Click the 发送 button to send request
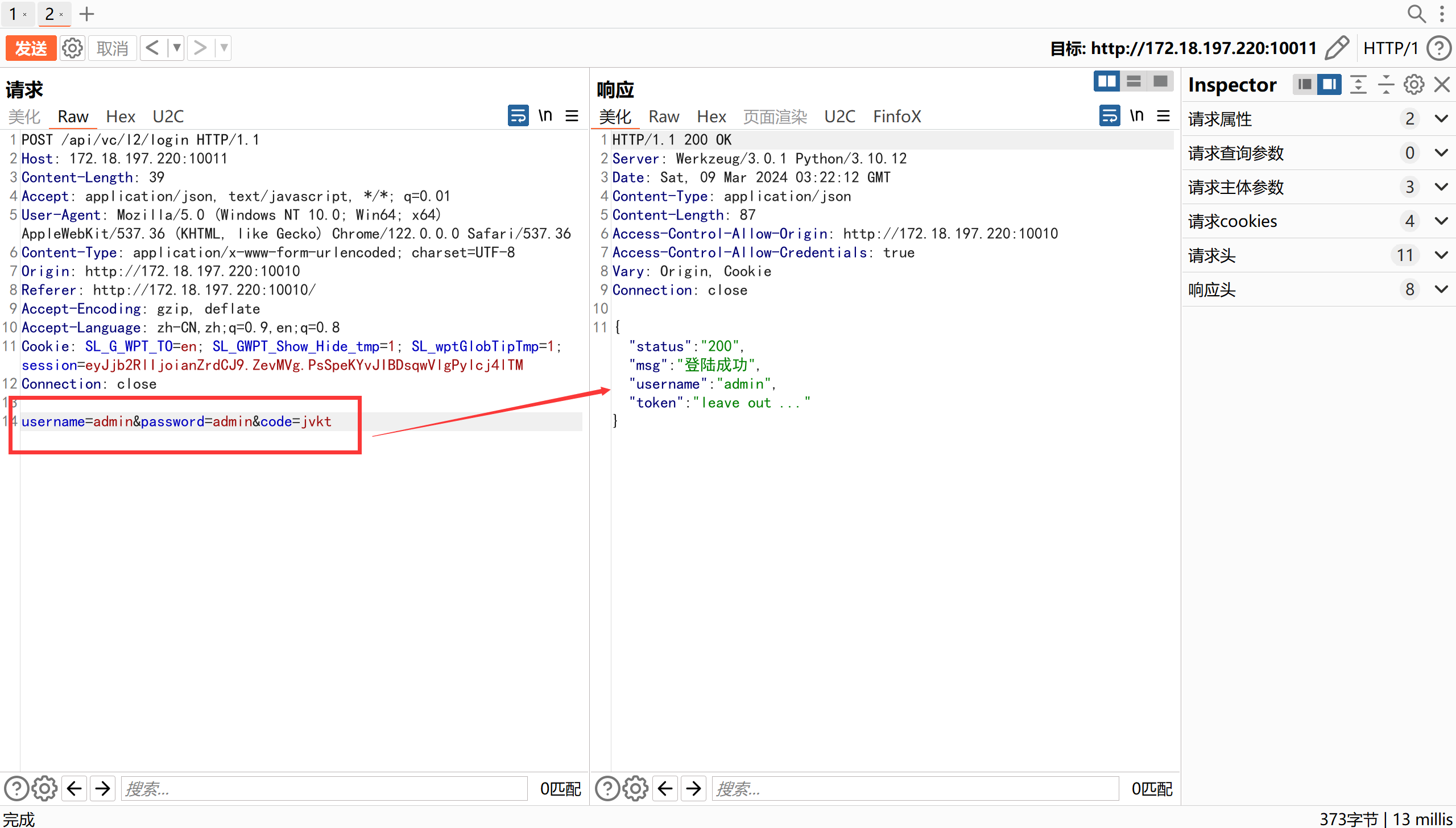The image size is (1456, 828). (29, 47)
